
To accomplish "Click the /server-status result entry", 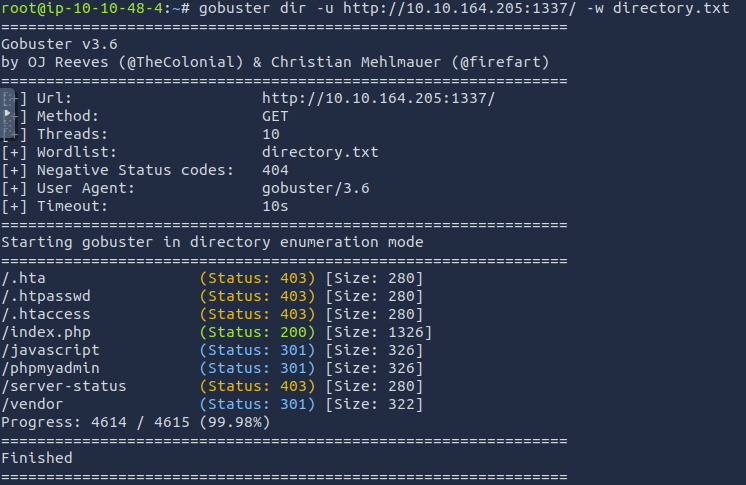I will tap(64, 386).
